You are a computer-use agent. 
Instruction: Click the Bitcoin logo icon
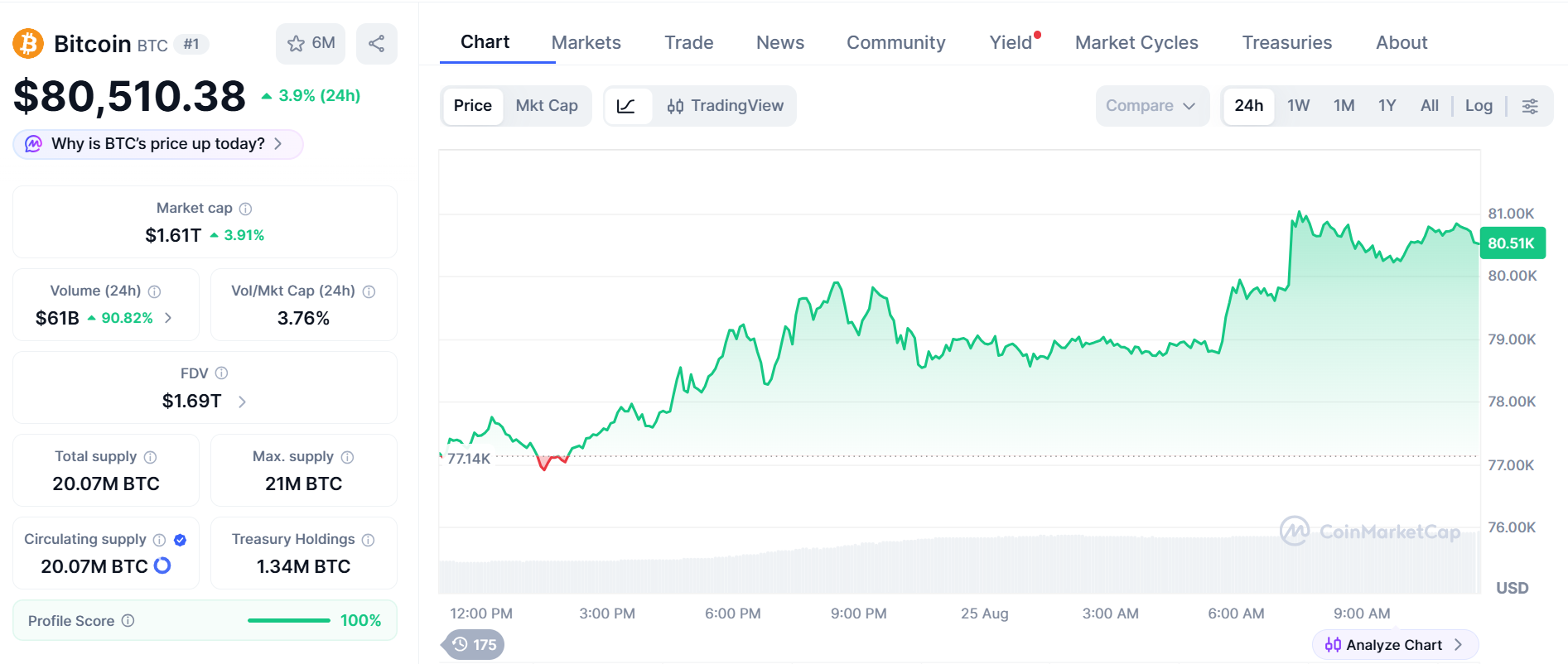tap(28, 44)
